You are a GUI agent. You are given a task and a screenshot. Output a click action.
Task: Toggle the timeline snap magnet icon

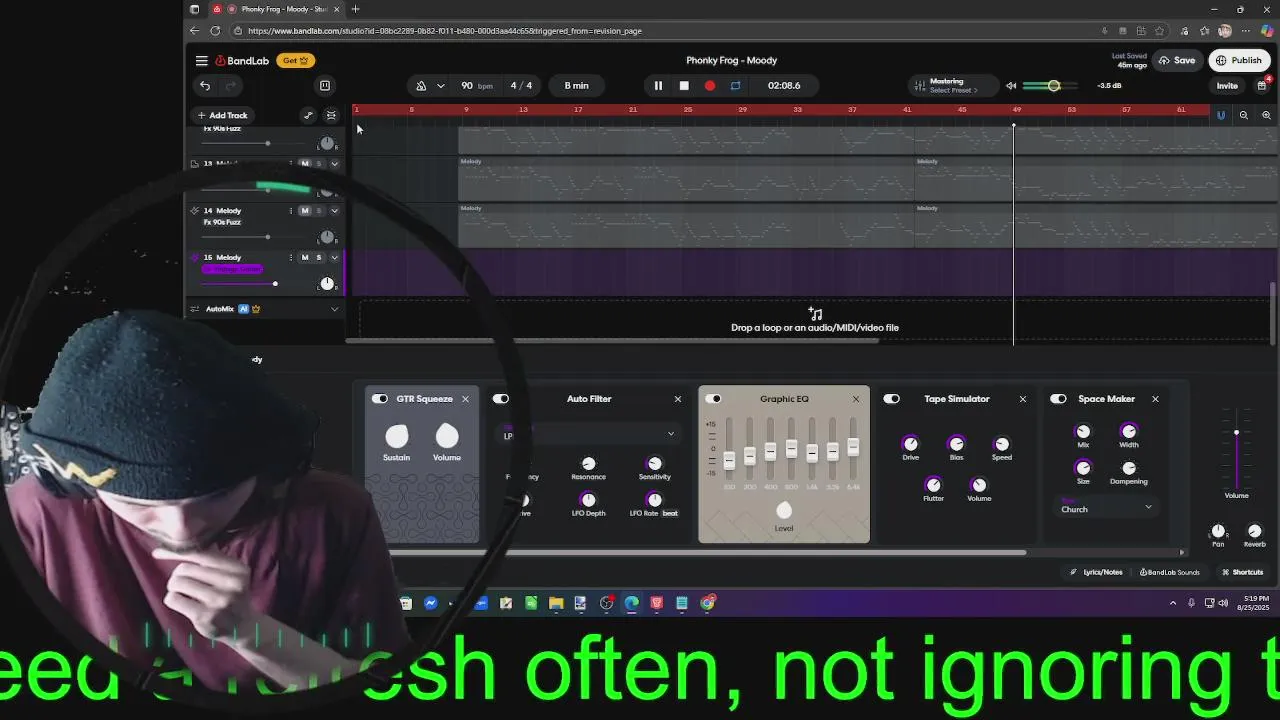click(1221, 115)
